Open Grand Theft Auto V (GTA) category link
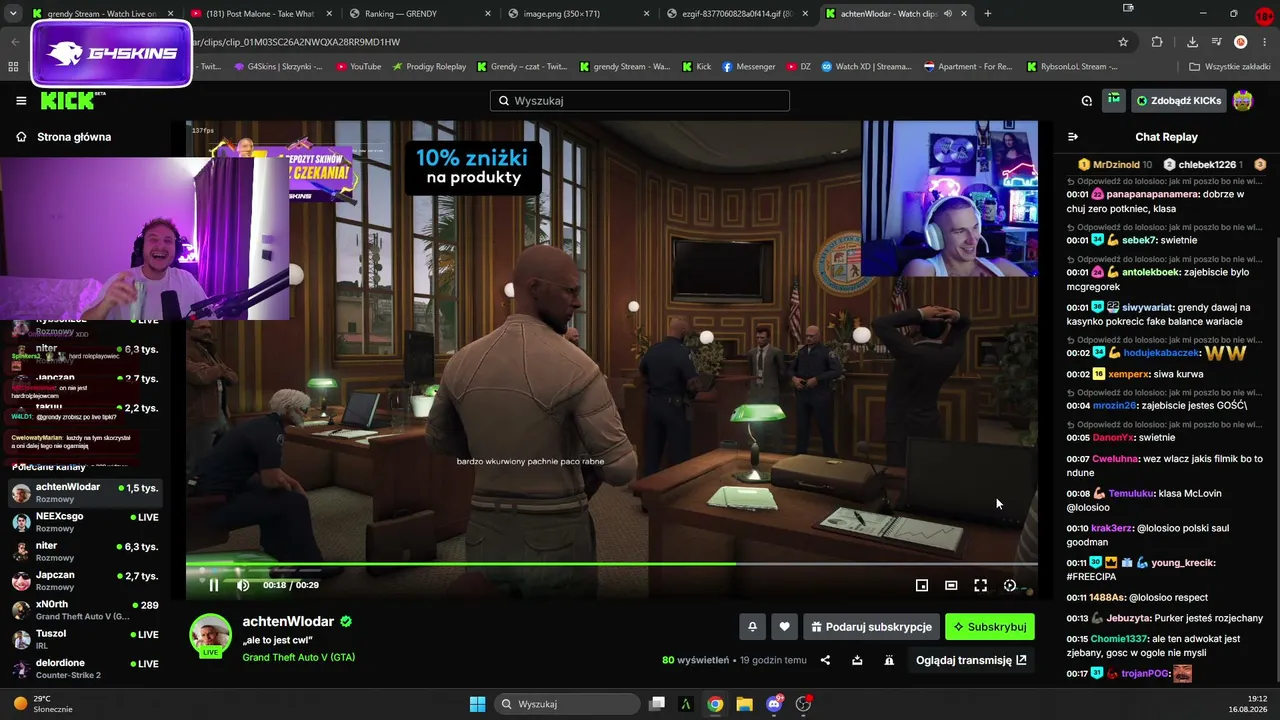The width and height of the screenshot is (1280, 720). [298, 657]
